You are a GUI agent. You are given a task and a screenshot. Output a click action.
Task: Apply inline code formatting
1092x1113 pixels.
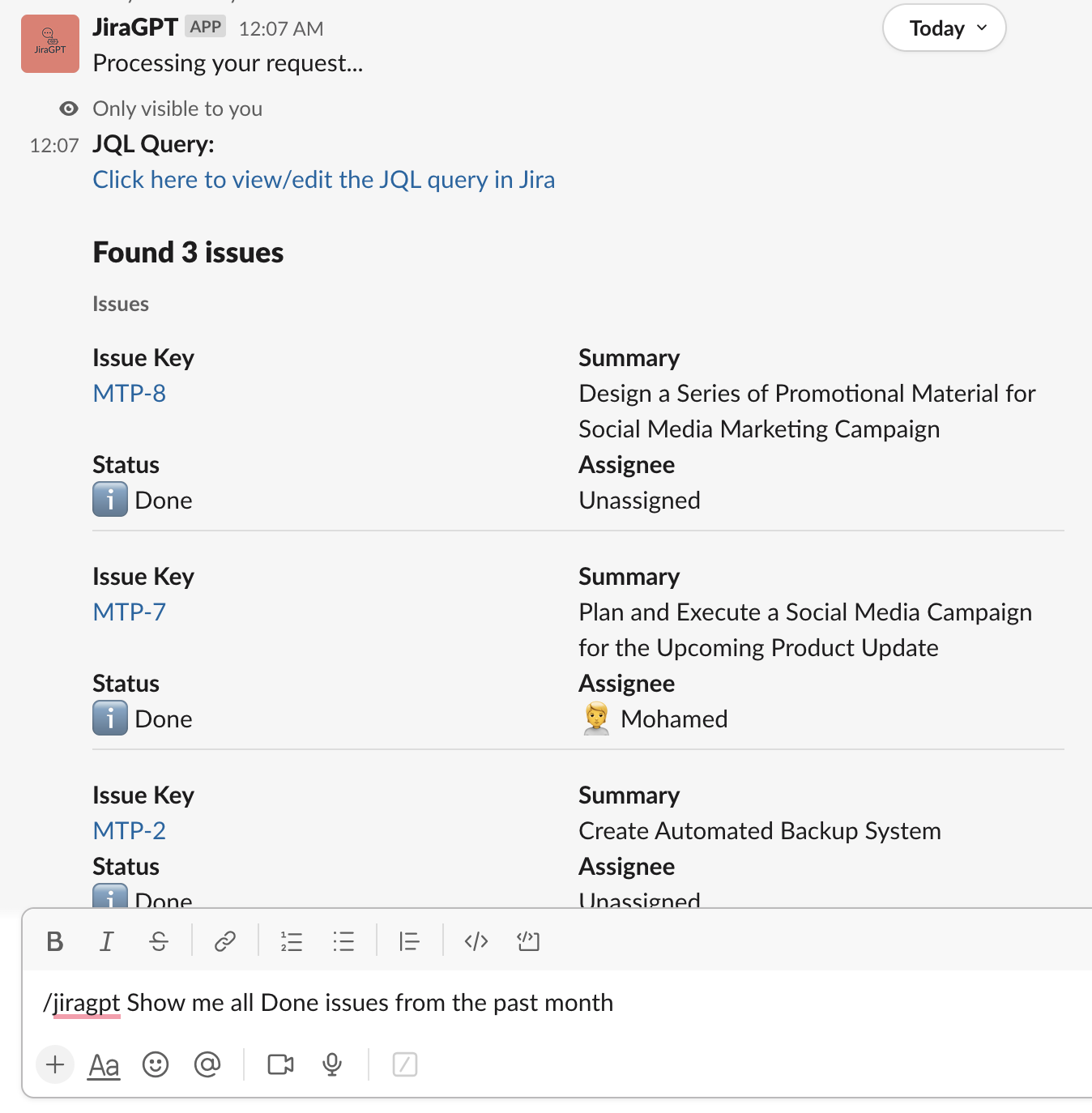click(476, 941)
